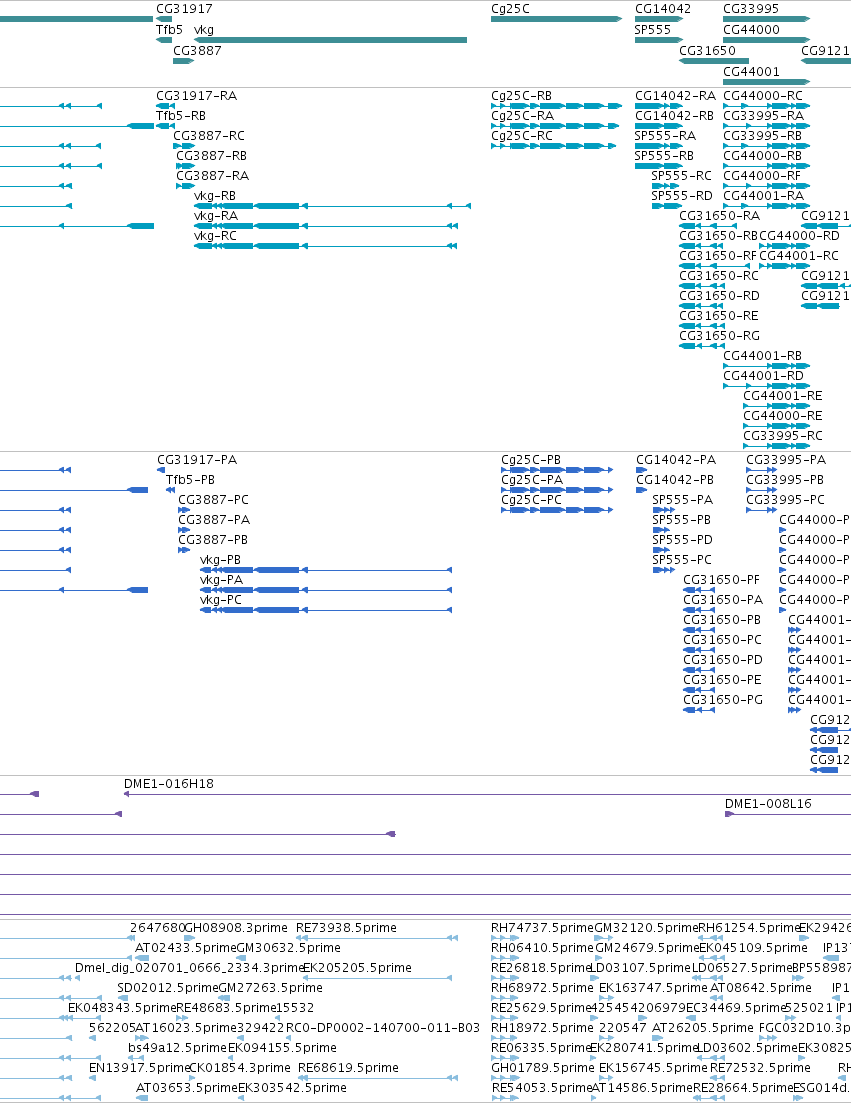Click the vkg-RC transcript label
Image resolution: width=851 pixels, height=1103 pixels.
point(215,236)
